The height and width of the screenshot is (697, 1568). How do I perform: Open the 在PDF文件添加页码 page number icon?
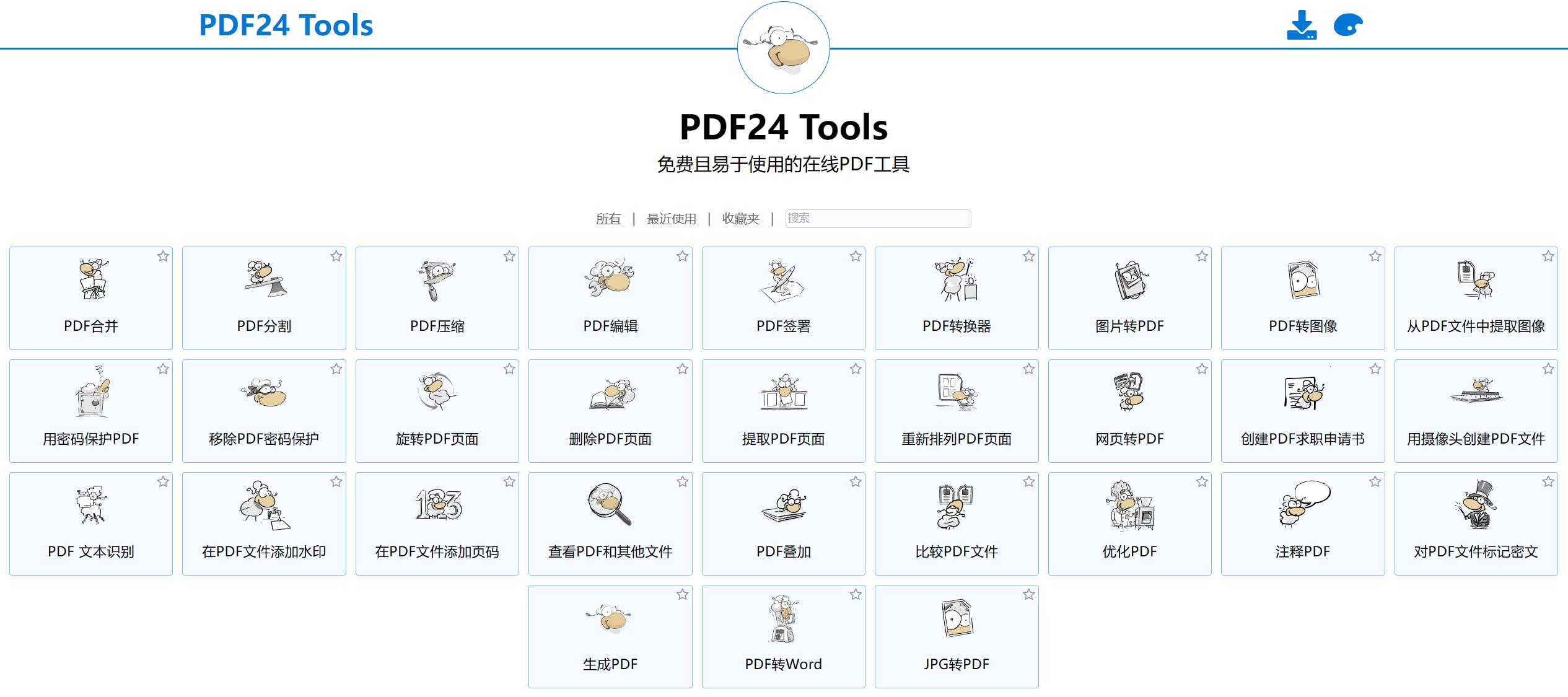click(438, 505)
